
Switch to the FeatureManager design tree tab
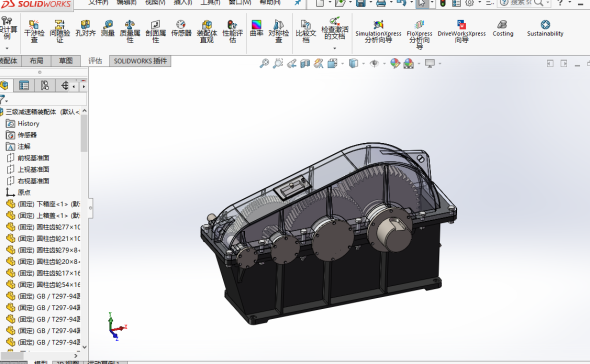pos(5,85)
